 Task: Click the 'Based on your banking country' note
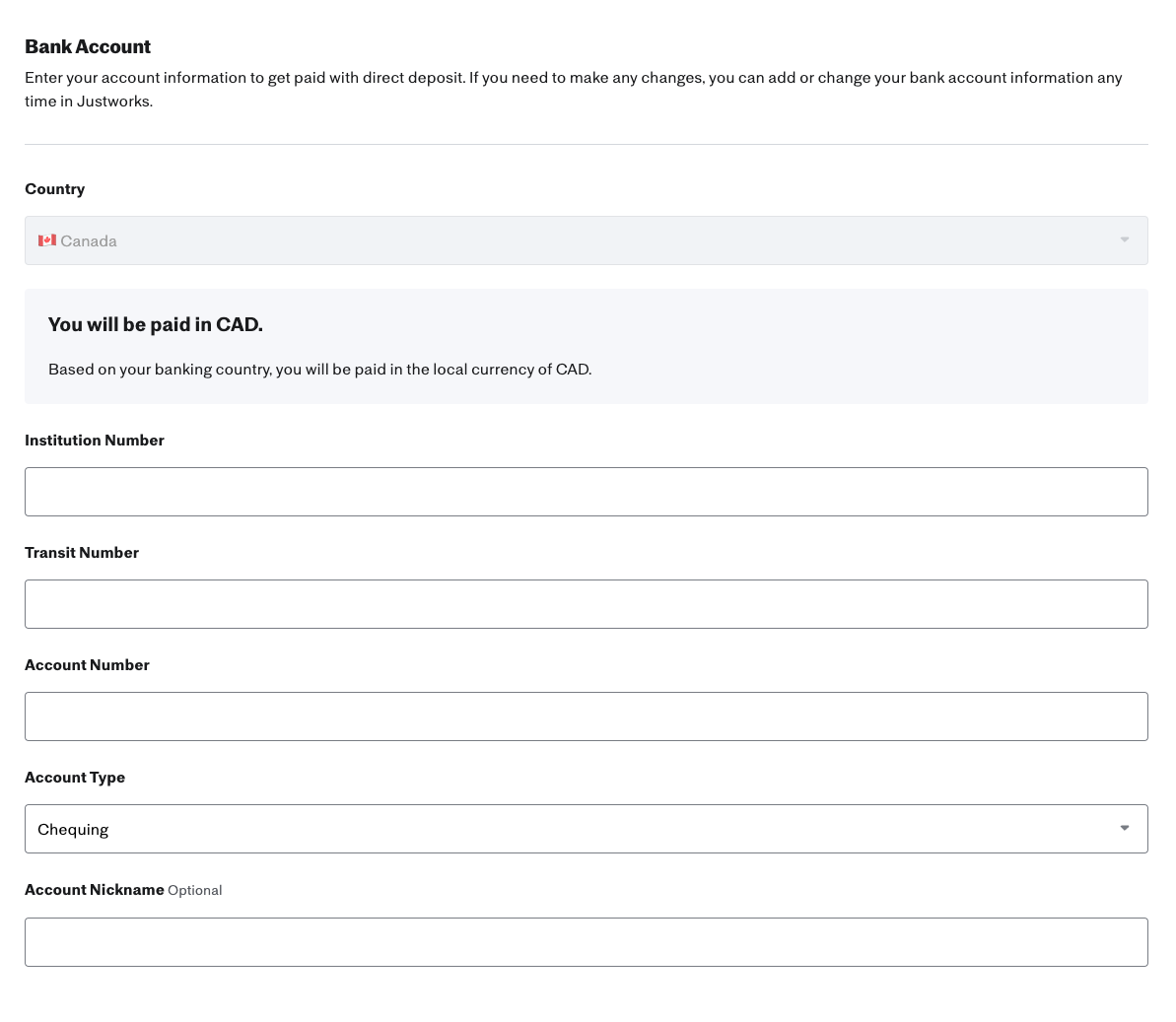click(320, 370)
